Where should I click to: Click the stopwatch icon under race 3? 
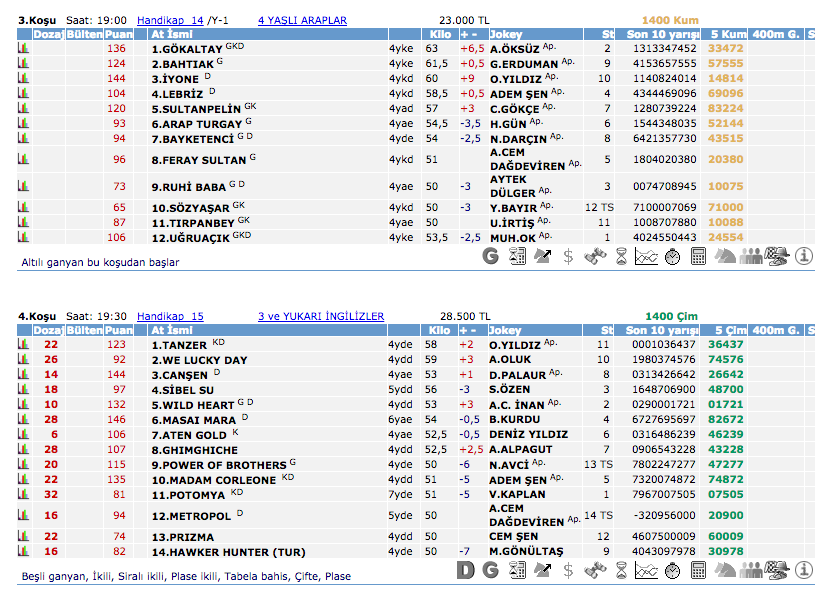coord(672,257)
